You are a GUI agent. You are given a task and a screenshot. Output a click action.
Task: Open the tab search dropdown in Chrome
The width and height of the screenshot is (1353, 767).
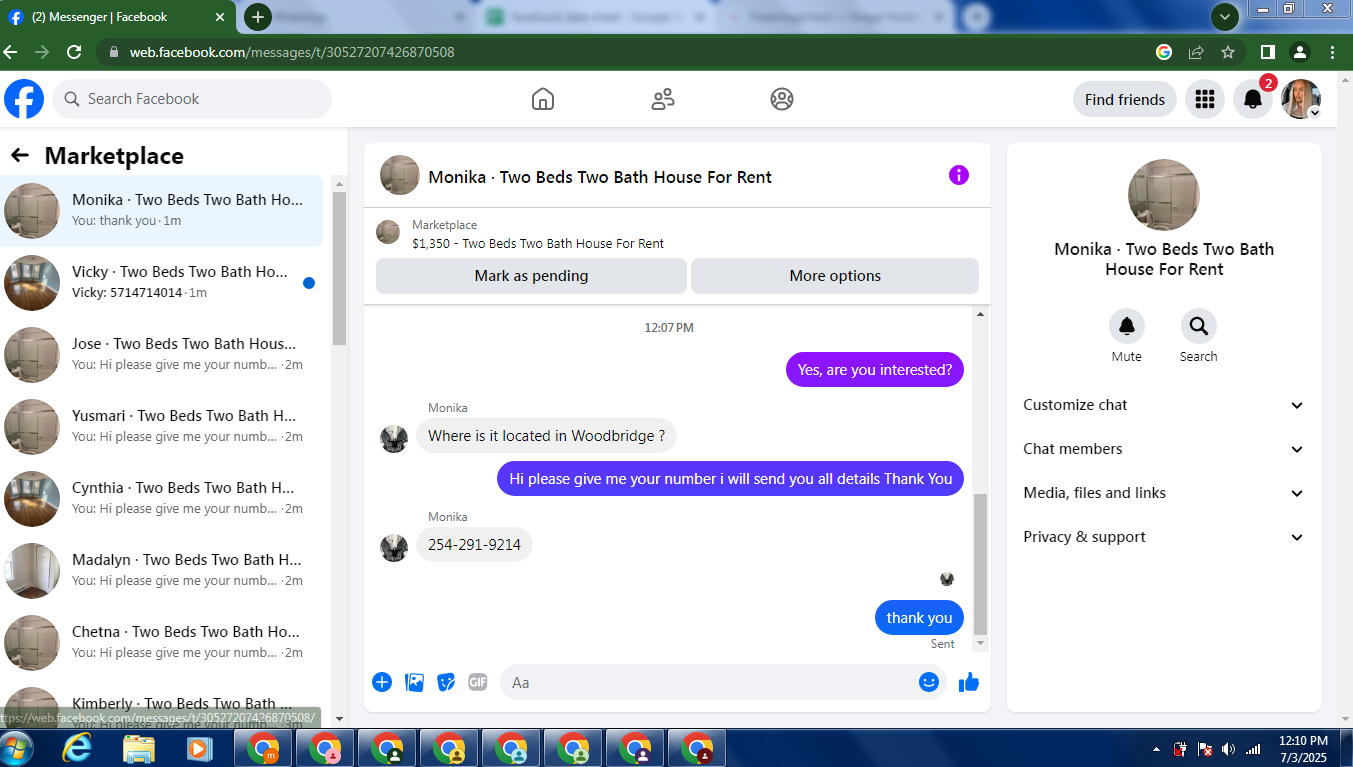1225,17
